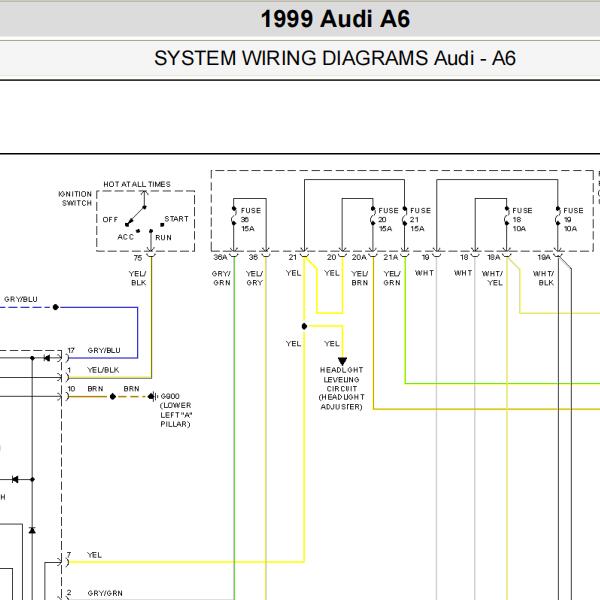Click the arrowhead above headlight leveling circuit

(342, 361)
